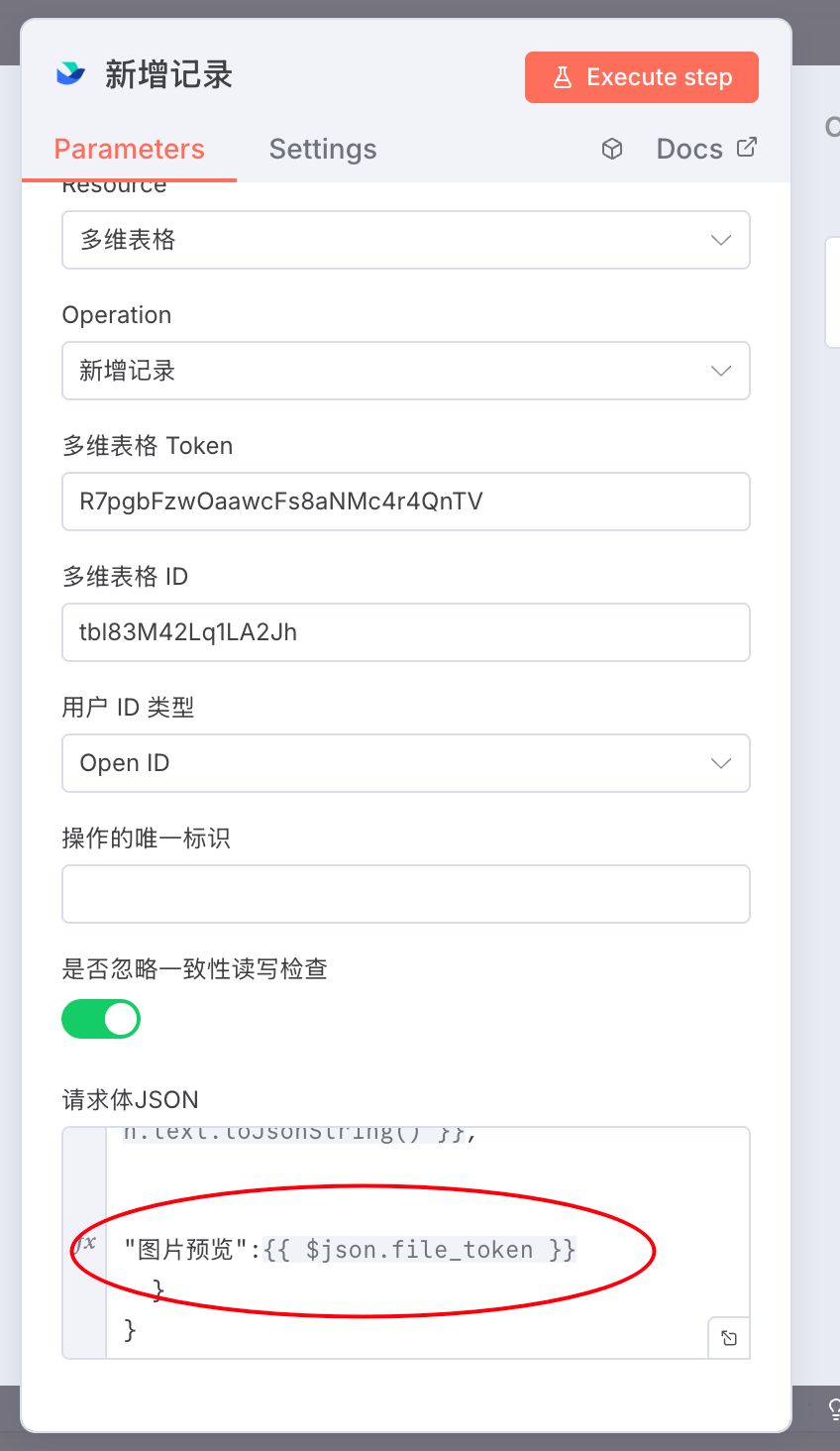
Task: Click the empty 操作的唯一标识 input
Action: (x=406, y=894)
